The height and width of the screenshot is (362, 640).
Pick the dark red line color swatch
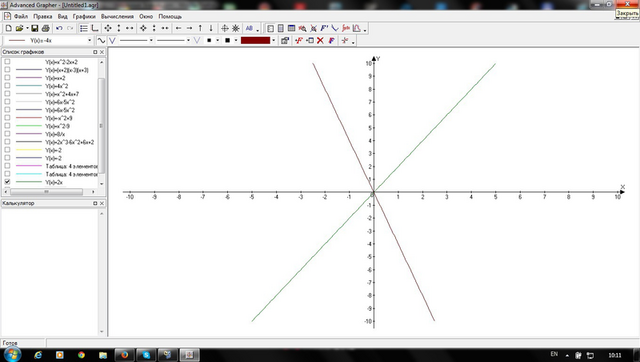tap(256, 40)
